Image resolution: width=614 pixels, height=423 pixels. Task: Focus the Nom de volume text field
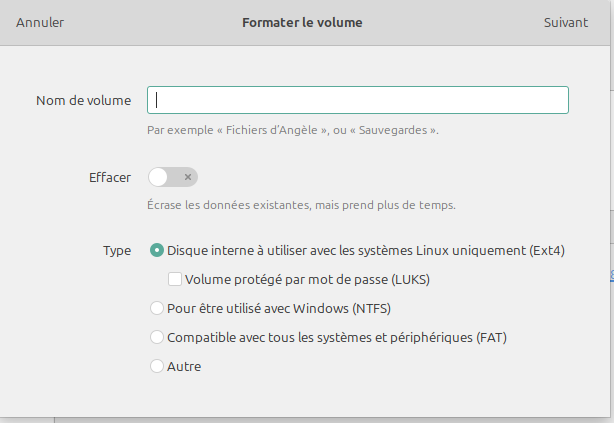[358, 100]
